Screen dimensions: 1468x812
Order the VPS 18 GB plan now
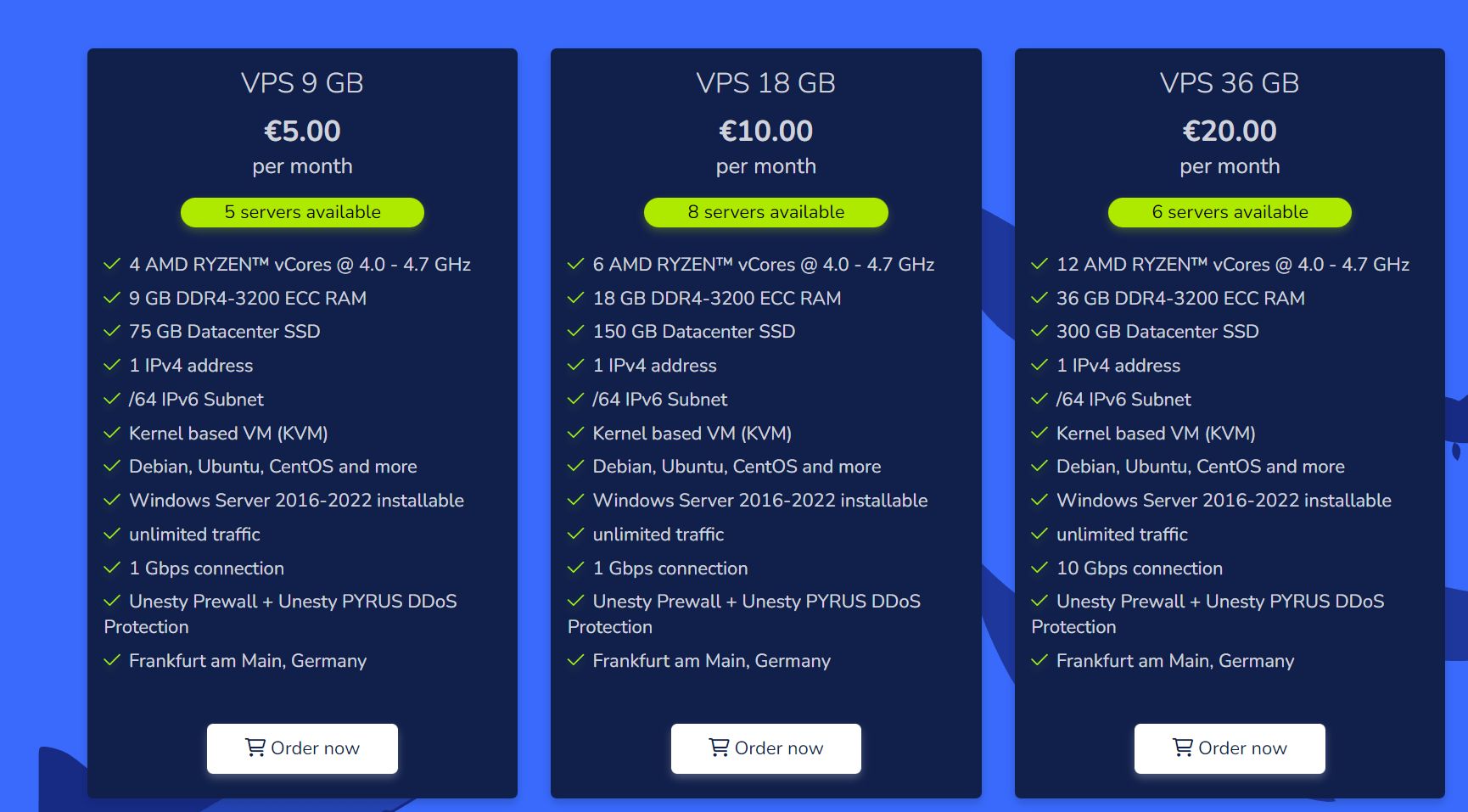tap(766, 748)
